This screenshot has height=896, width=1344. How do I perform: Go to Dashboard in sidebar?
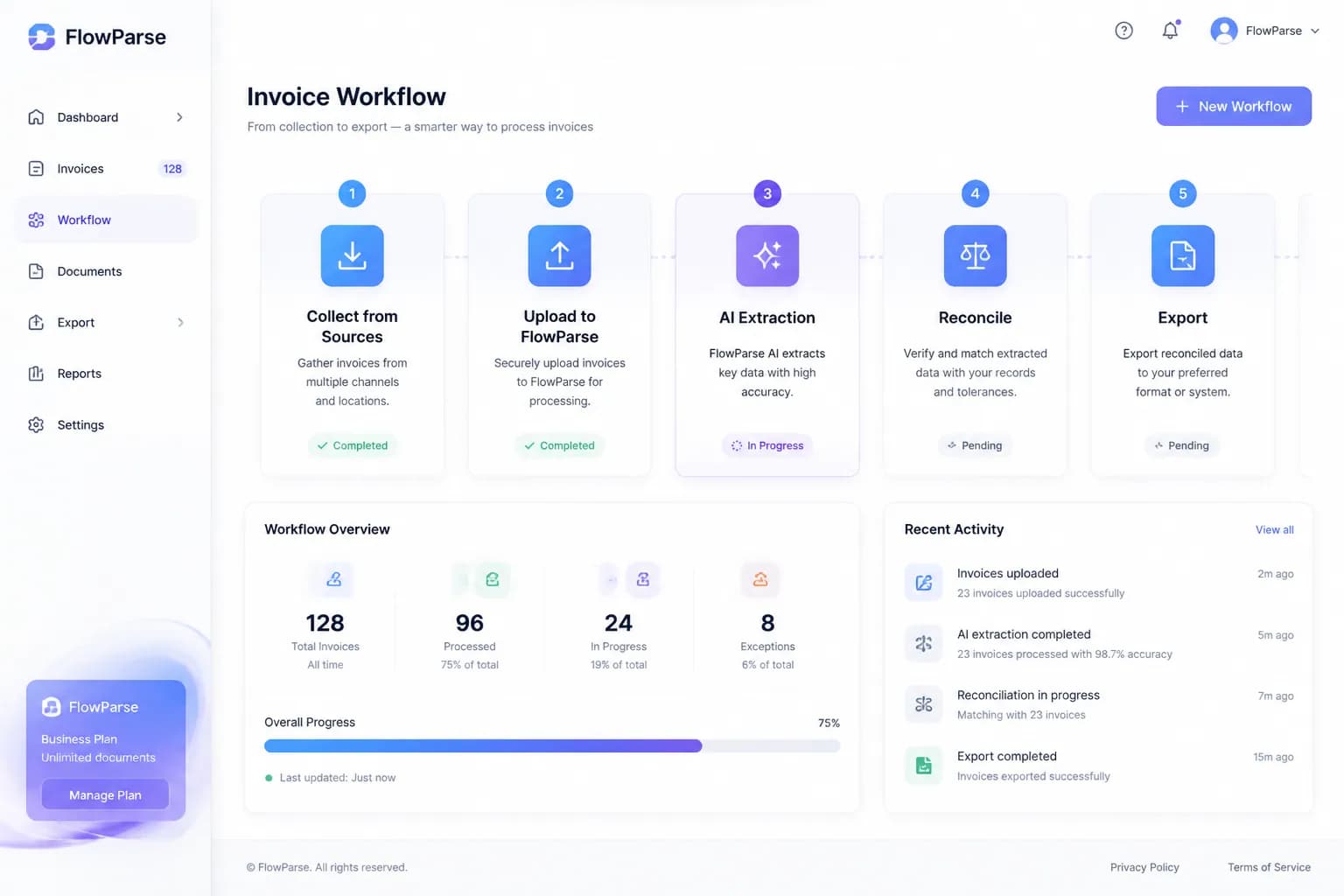tap(107, 117)
